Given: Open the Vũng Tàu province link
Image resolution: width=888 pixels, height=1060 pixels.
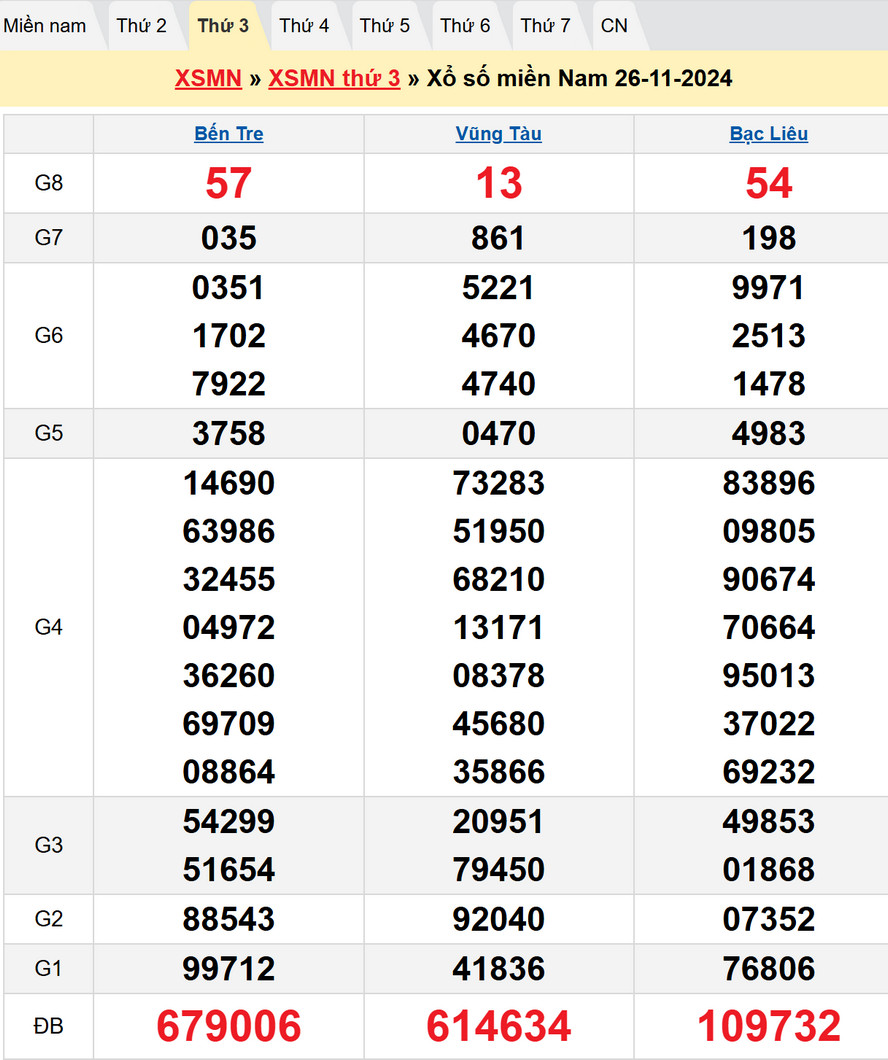Looking at the screenshot, I should (498, 134).
